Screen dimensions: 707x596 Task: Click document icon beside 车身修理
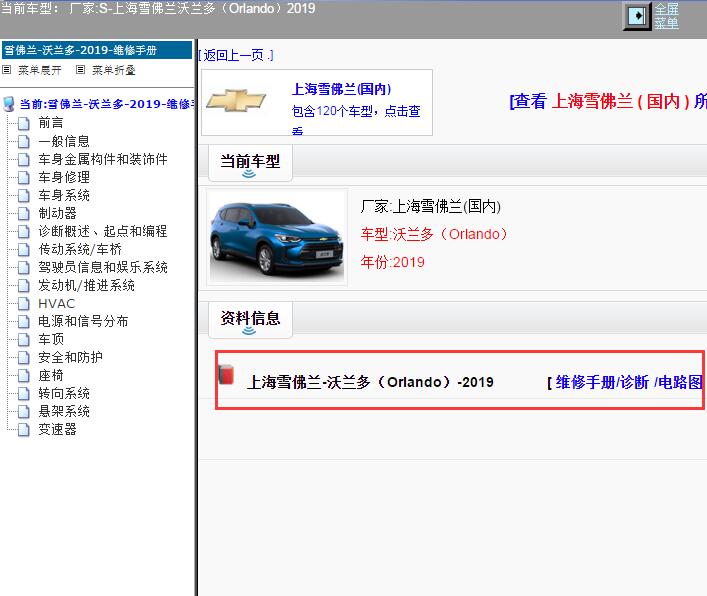click(24, 177)
